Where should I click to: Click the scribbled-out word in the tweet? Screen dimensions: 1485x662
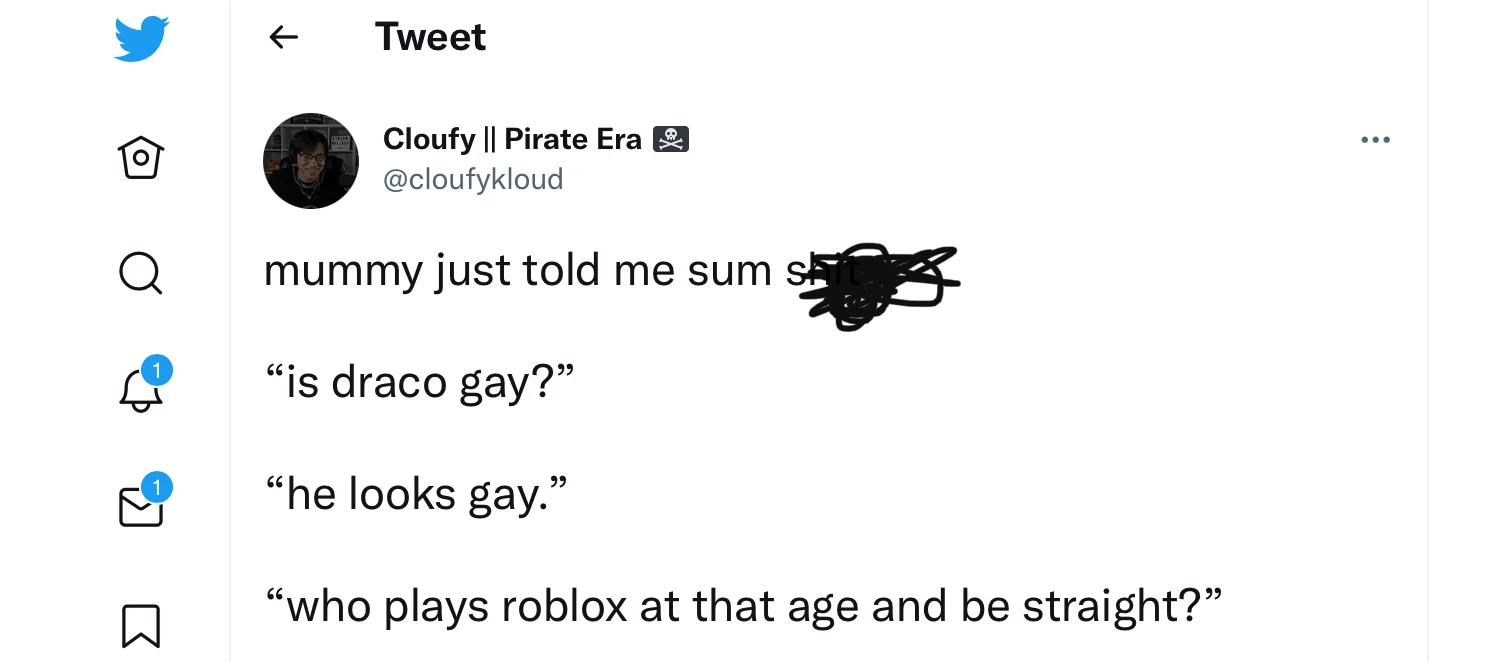pos(868,283)
